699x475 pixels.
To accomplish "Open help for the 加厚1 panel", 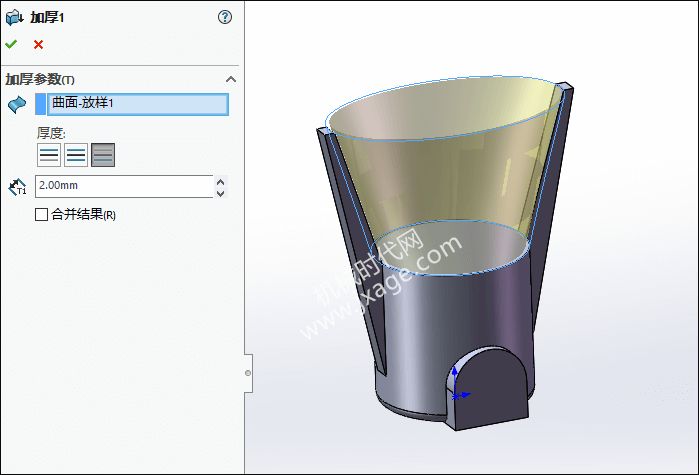I will click(x=225, y=17).
